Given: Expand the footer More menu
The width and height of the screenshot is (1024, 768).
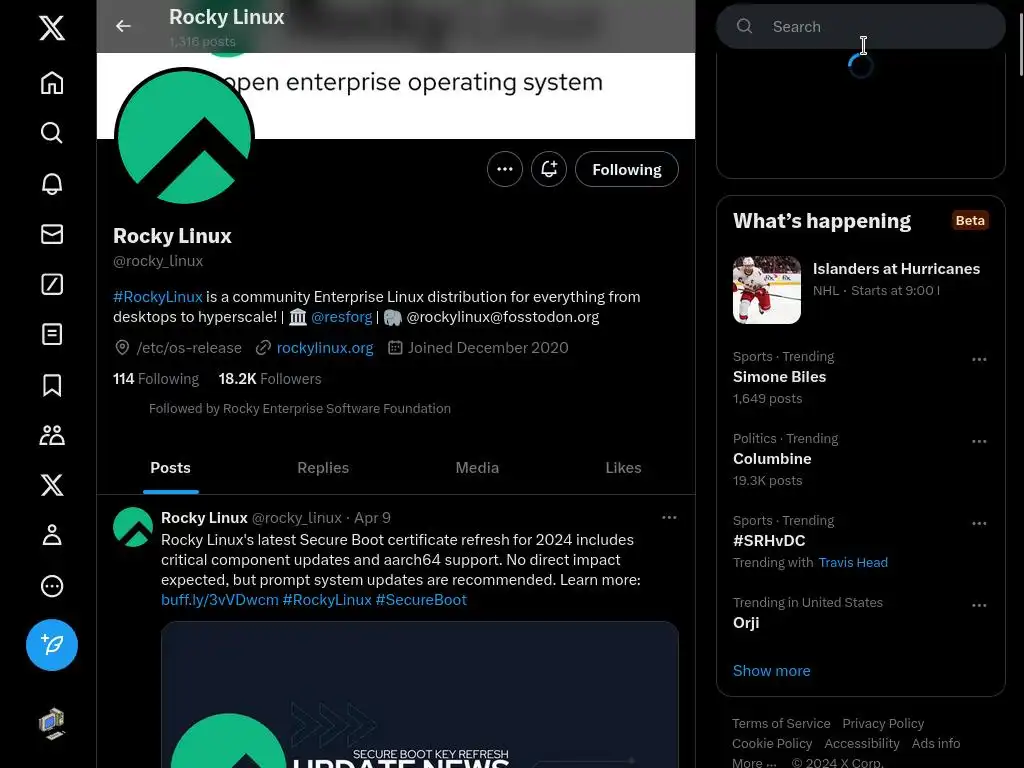Looking at the screenshot, I should 754,763.
